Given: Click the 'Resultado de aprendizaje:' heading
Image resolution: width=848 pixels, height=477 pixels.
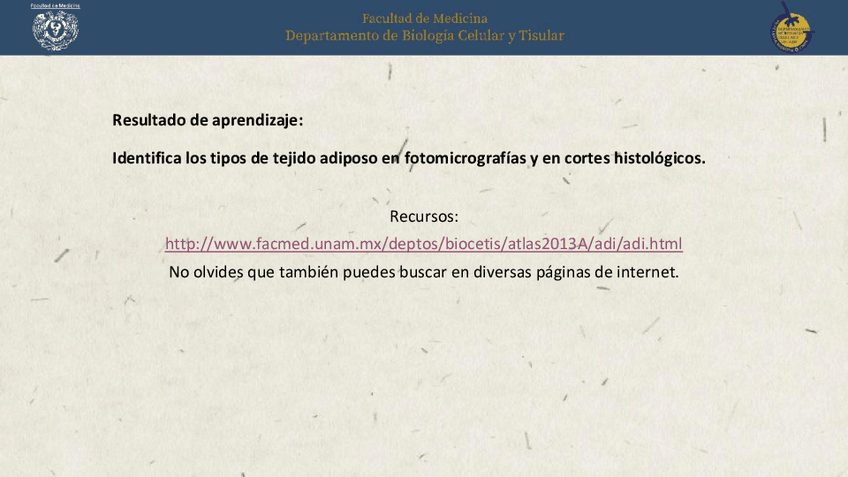Looking at the screenshot, I should 208,120.
